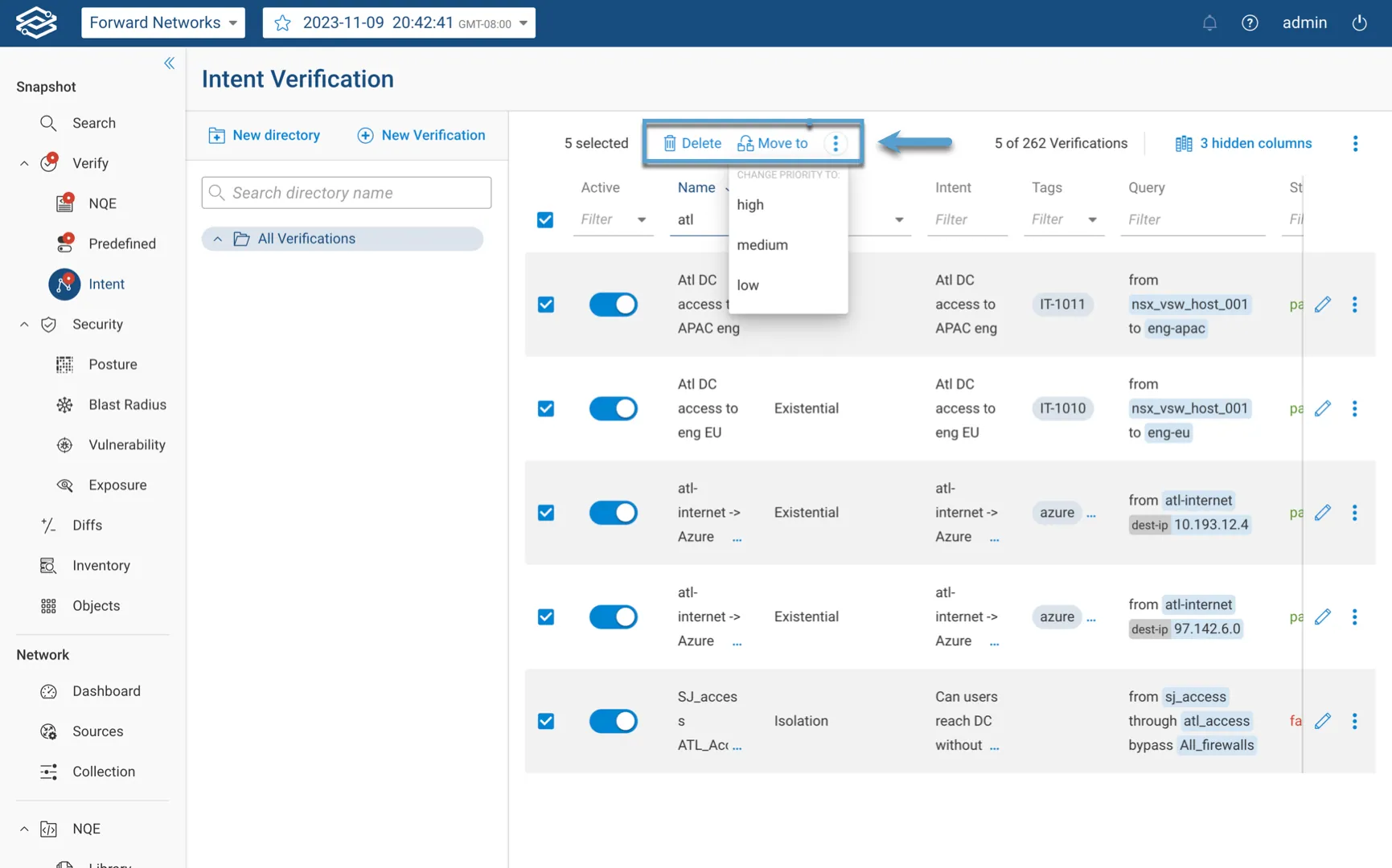Open the NQE verify checks icon
1392x868 pixels.
(x=65, y=203)
